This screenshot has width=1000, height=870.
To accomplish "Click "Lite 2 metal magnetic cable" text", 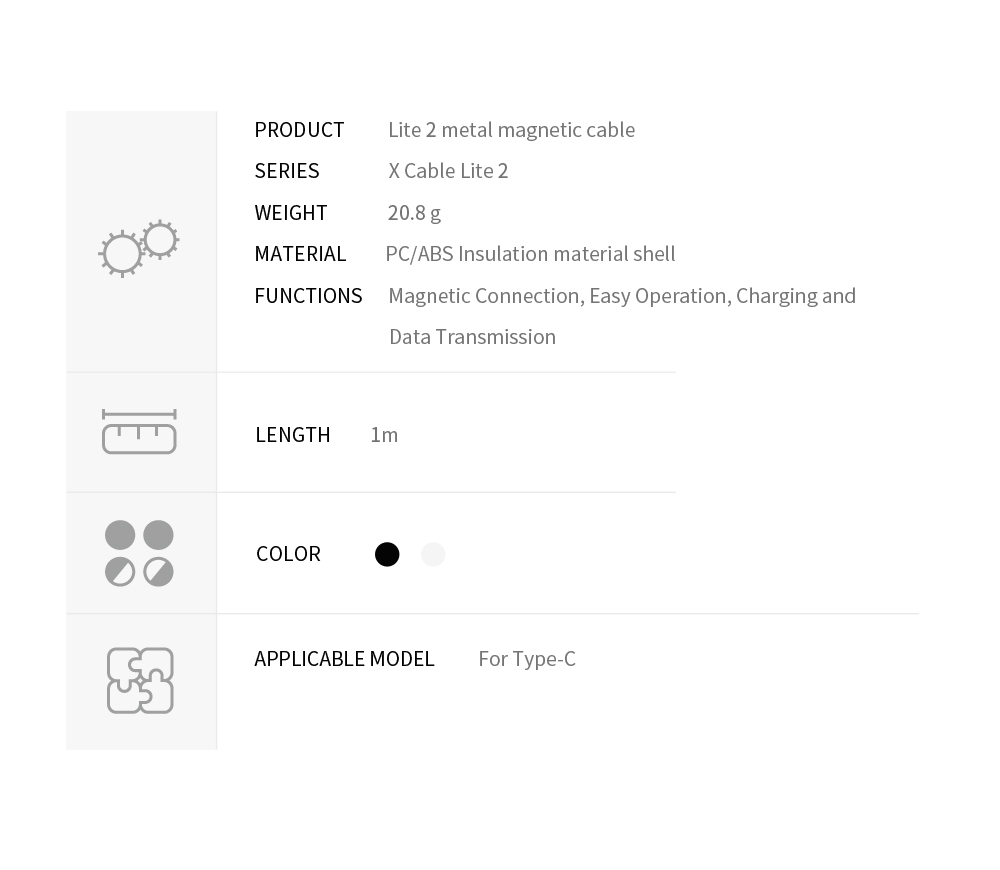I will pyautogui.click(x=511, y=130).
